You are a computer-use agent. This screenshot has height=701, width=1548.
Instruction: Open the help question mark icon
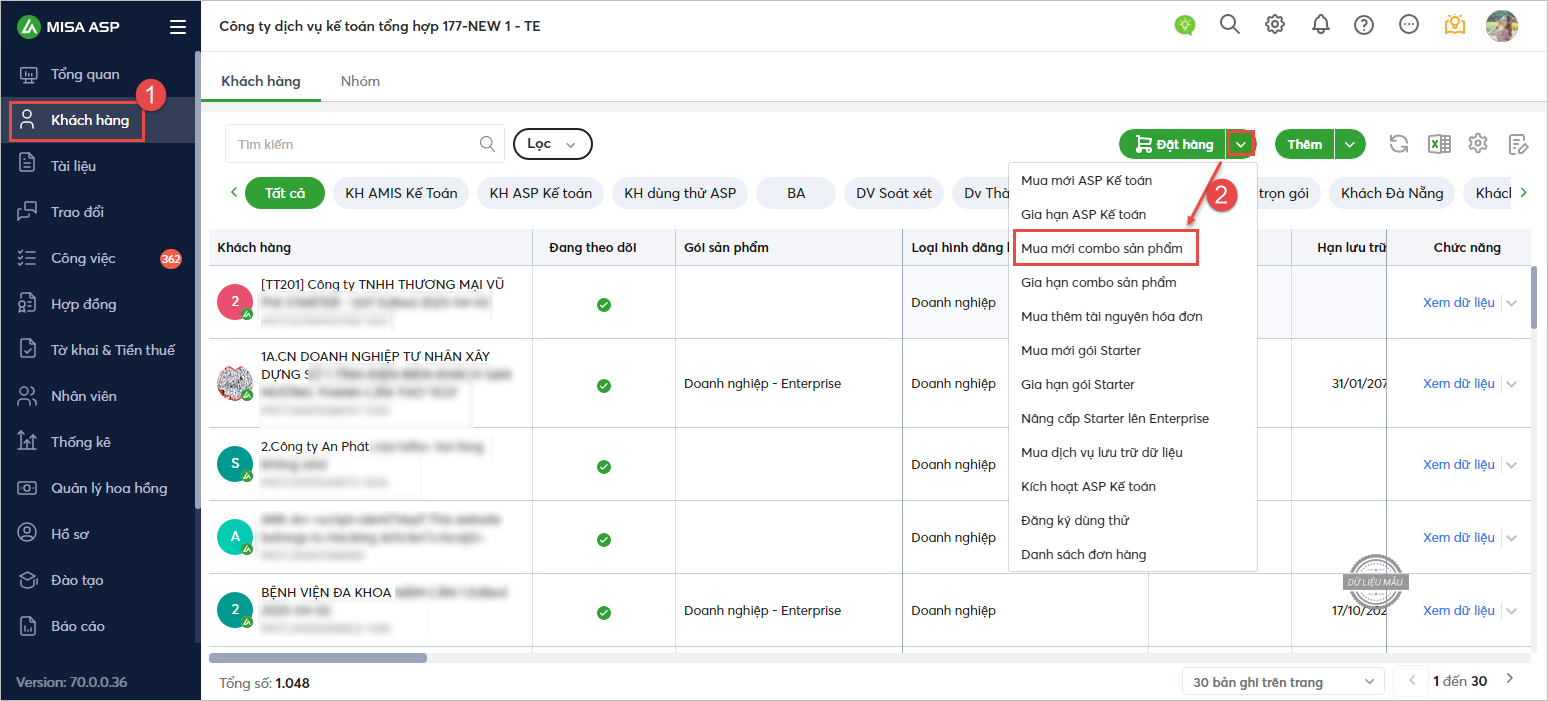tap(1364, 25)
